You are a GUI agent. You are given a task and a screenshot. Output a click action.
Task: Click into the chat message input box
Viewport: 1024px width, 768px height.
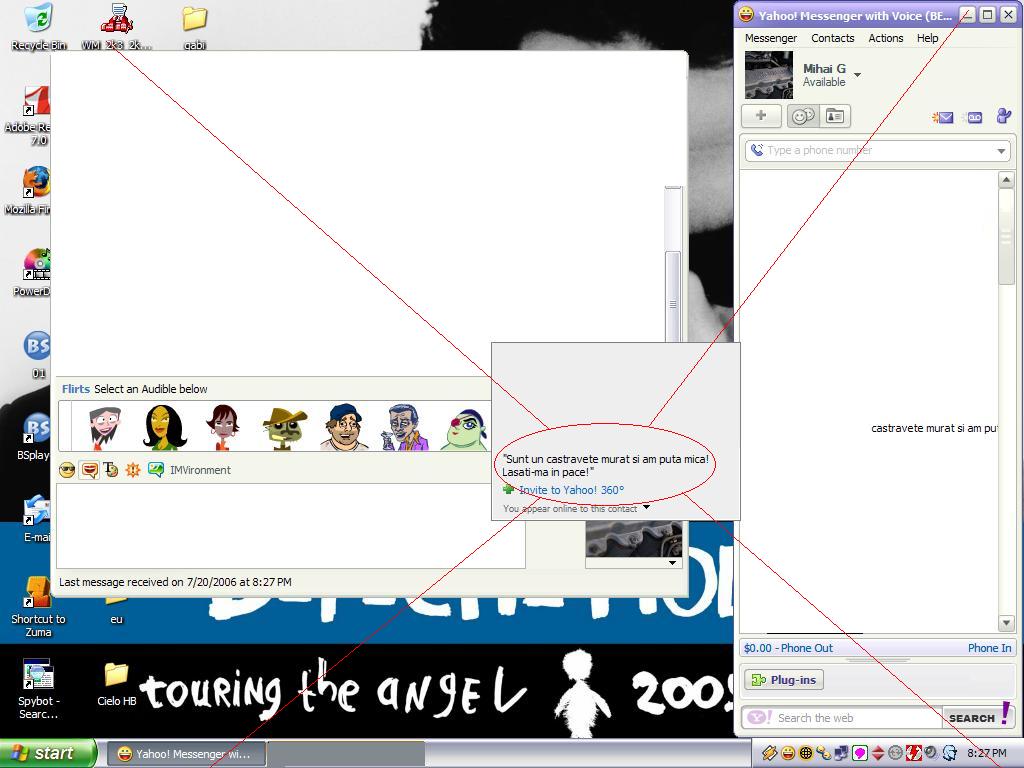click(291, 526)
